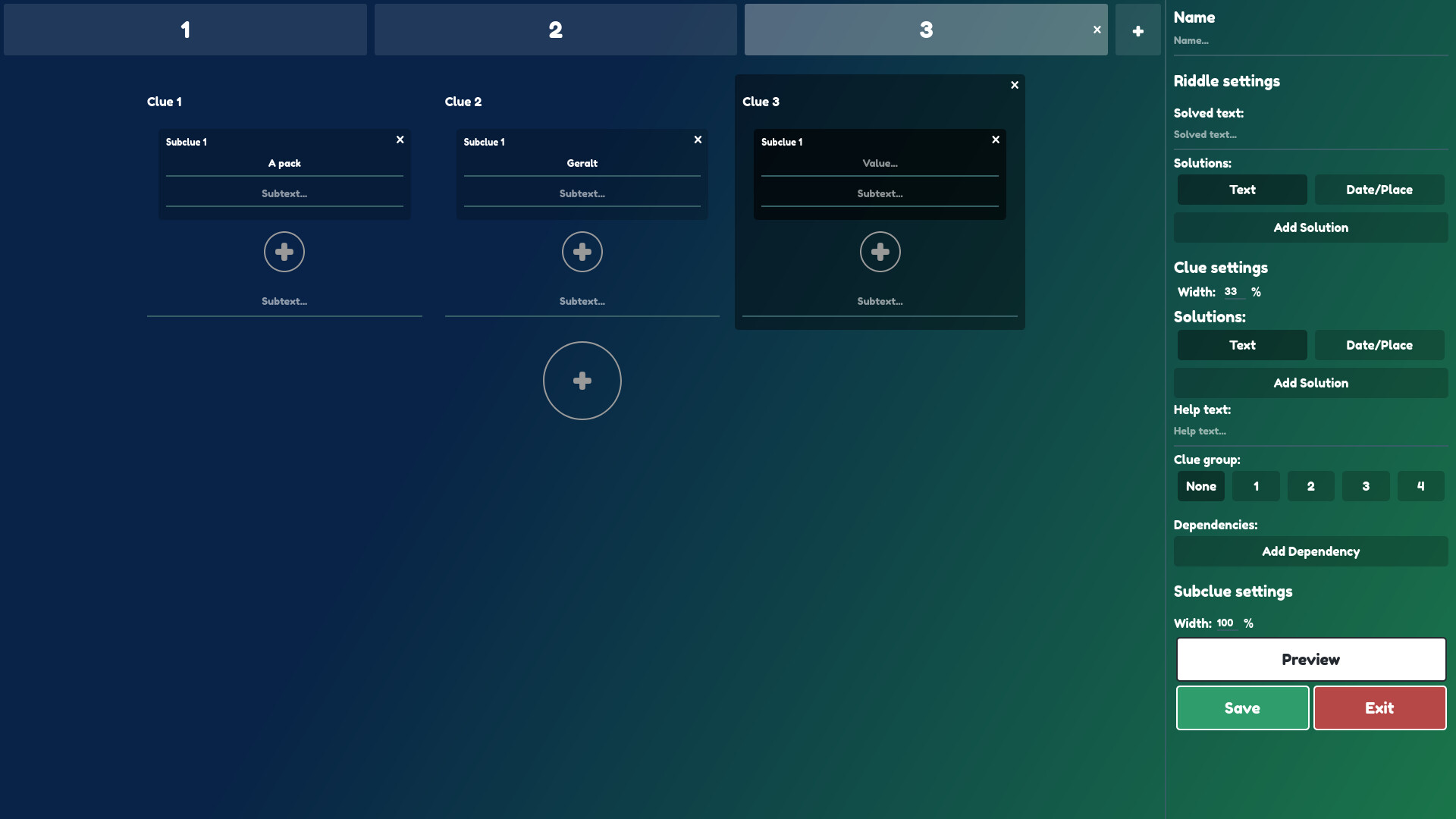
Task: Add a subclue under Clue 3
Action: point(880,252)
